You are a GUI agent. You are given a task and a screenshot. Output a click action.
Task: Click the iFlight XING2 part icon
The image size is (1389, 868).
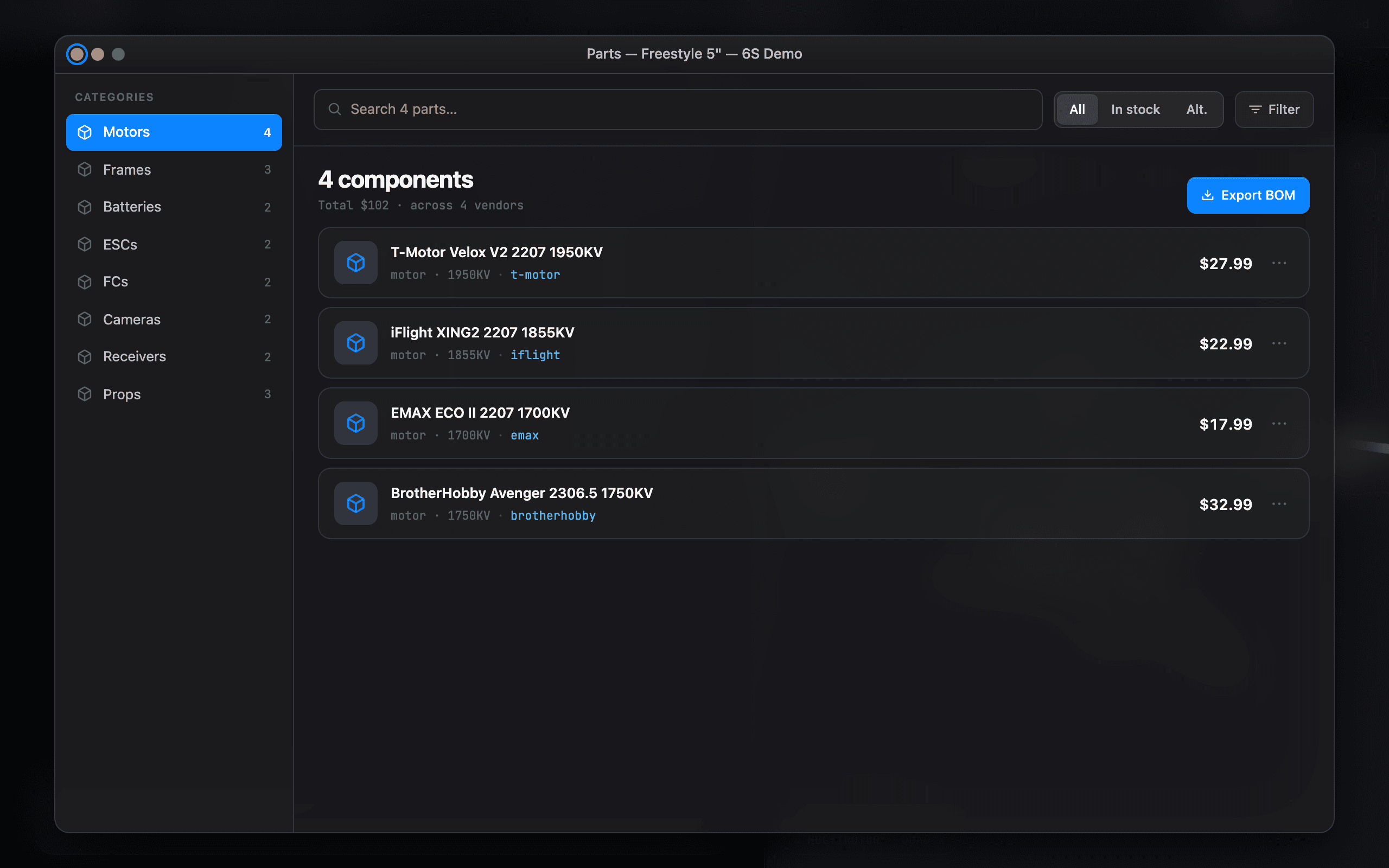coord(356,343)
